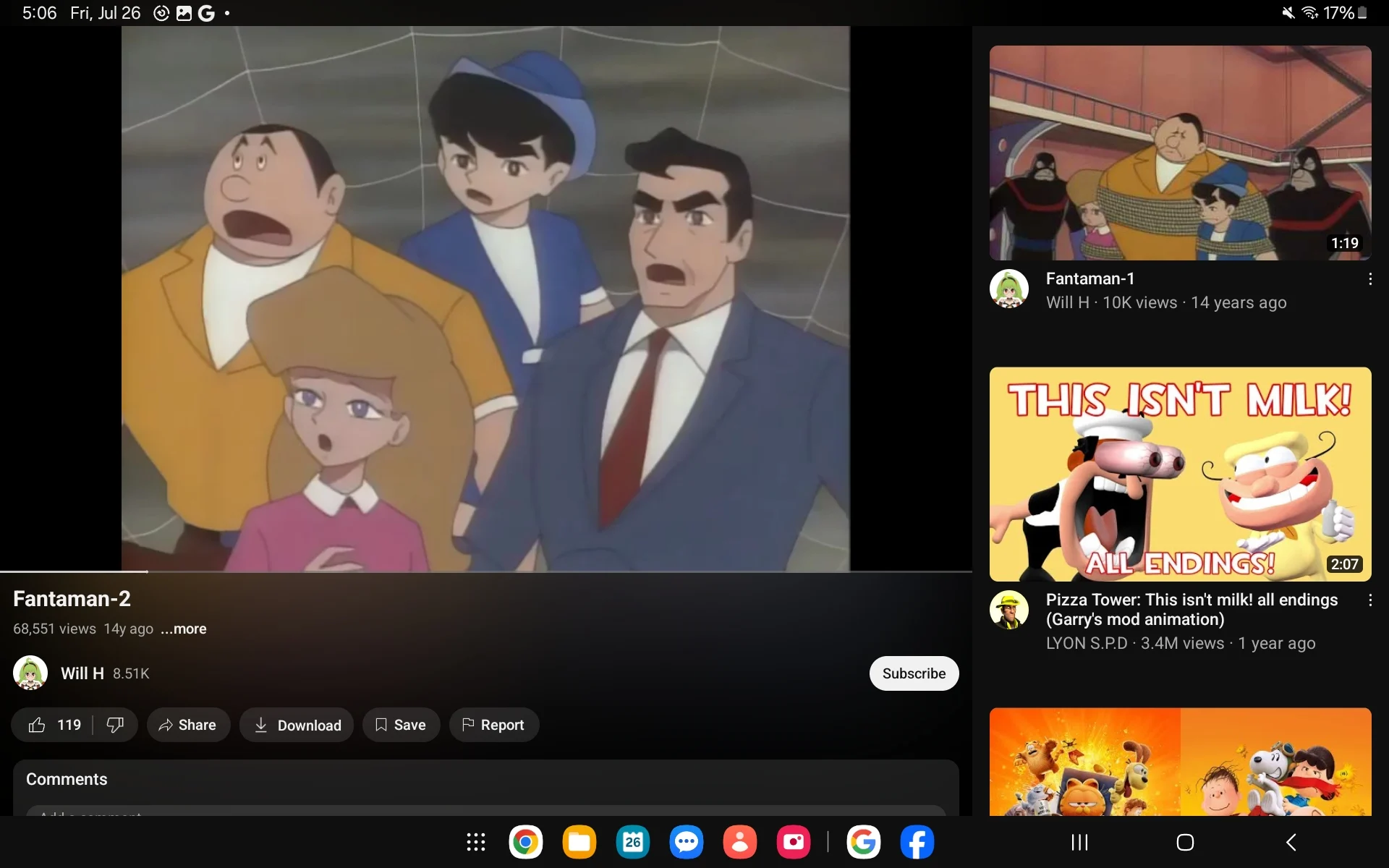Expand description with ...more link
1389x868 pixels.
[183, 629]
